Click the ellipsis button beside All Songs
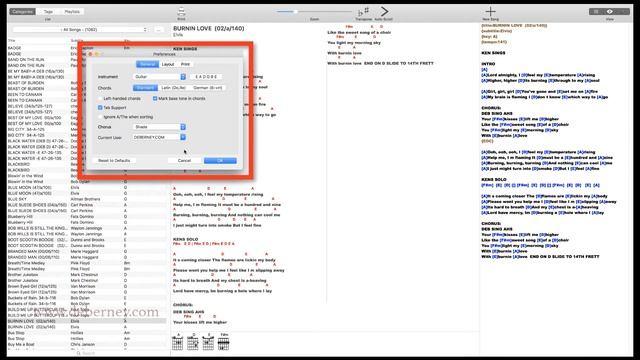Image resolution: width=640 pixels, height=360 pixels. click(x=158, y=30)
